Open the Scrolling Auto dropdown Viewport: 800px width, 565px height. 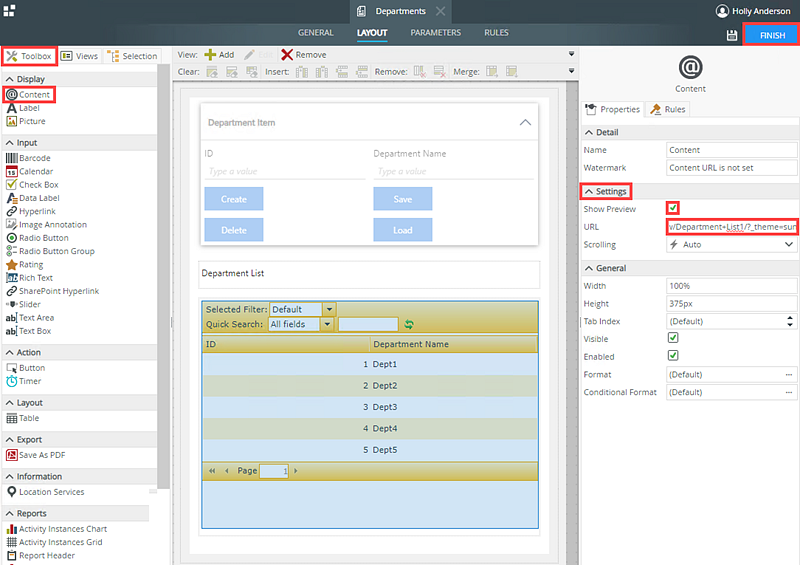pyautogui.click(x=731, y=244)
